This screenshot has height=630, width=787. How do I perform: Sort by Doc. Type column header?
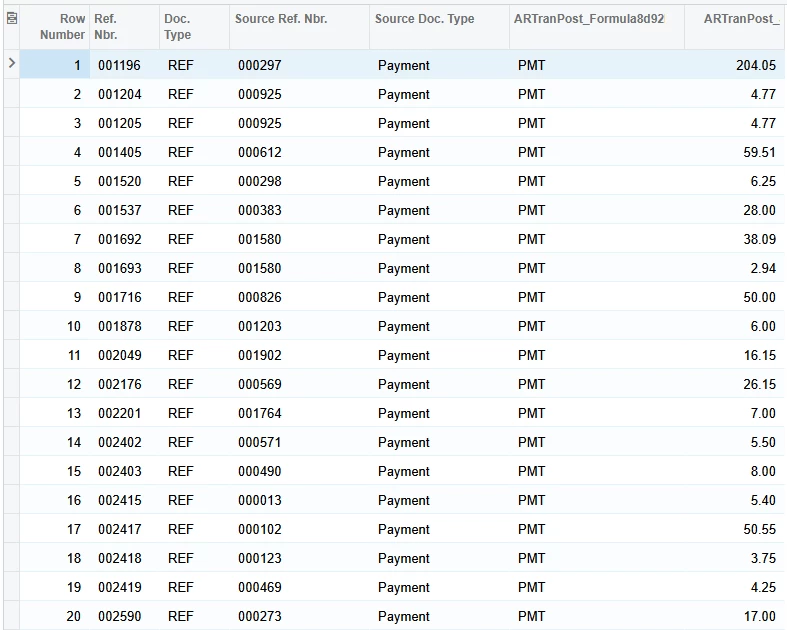point(195,27)
